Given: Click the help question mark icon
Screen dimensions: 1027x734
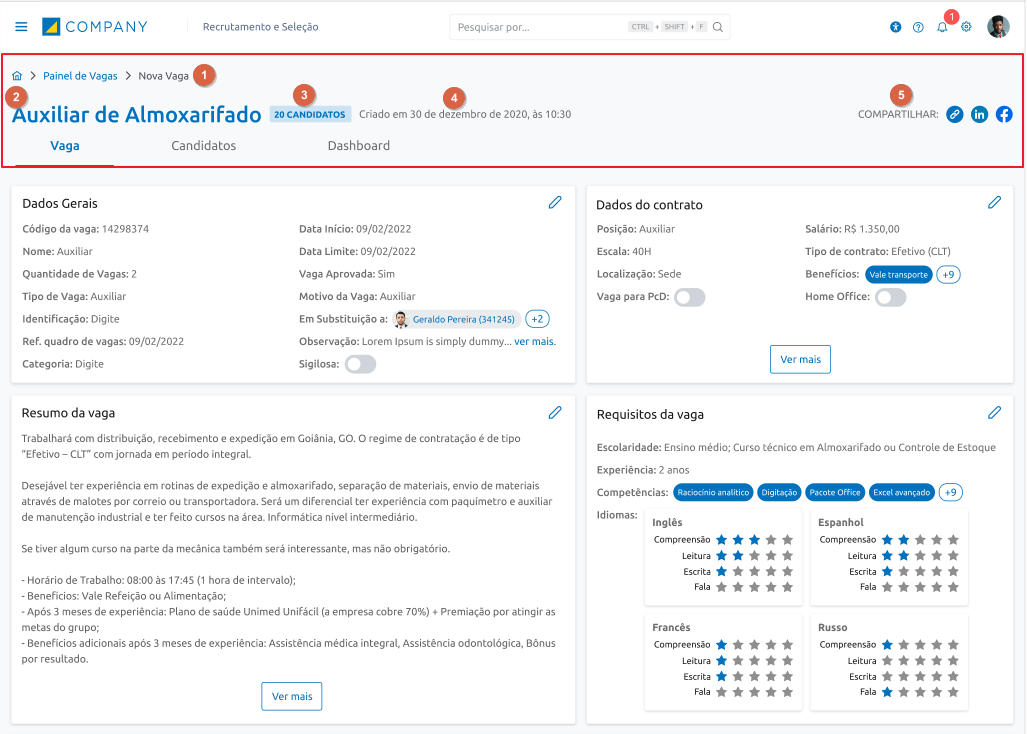Looking at the screenshot, I should (918, 27).
